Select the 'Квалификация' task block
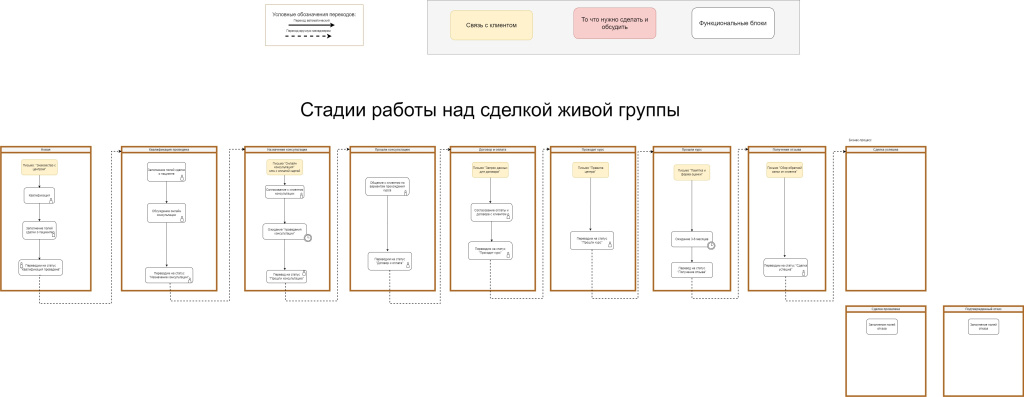The width and height of the screenshot is (1024, 397). tap(39, 196)
